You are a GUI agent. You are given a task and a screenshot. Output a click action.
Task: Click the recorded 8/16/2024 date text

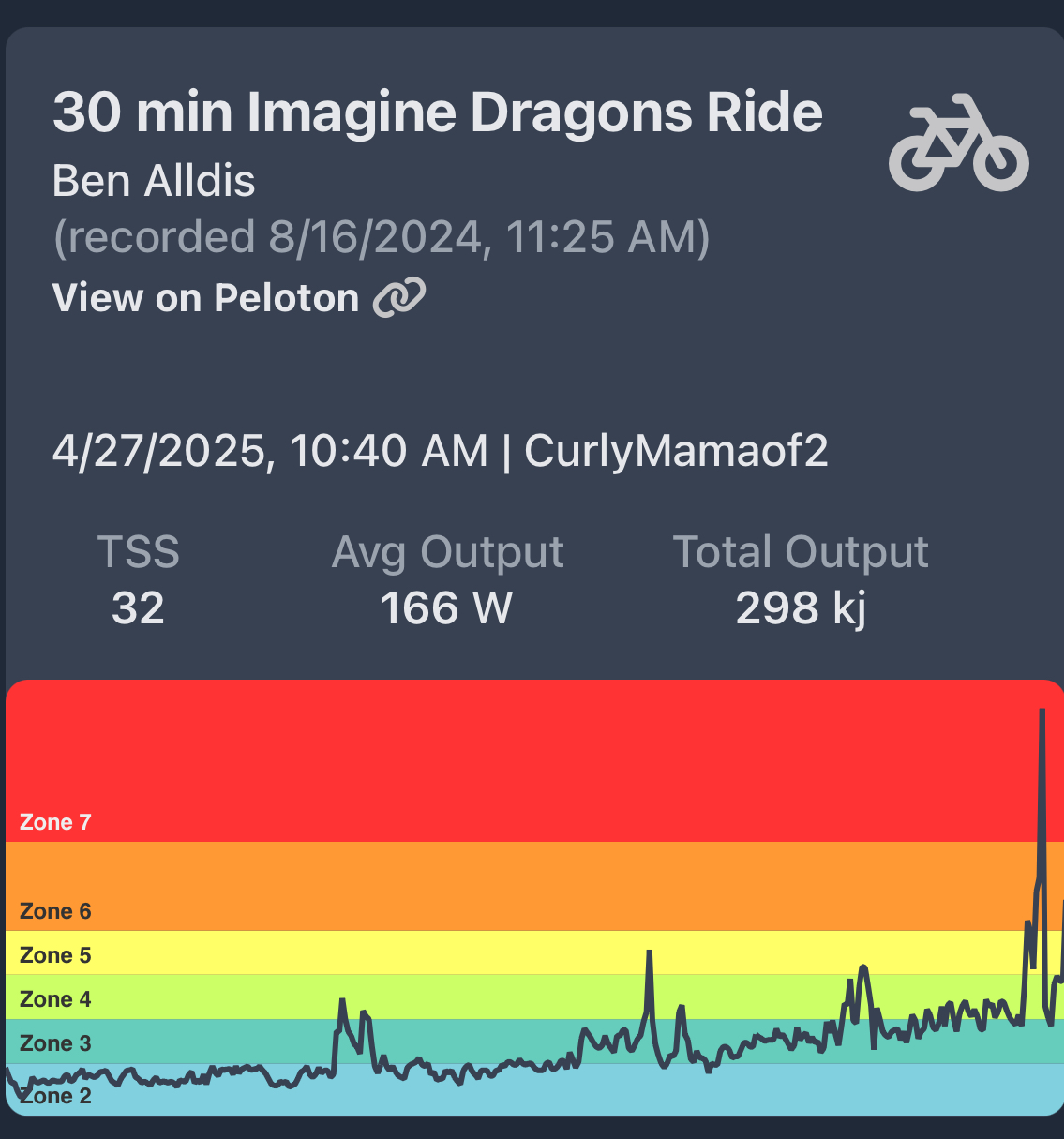click(x=382, y=237)
